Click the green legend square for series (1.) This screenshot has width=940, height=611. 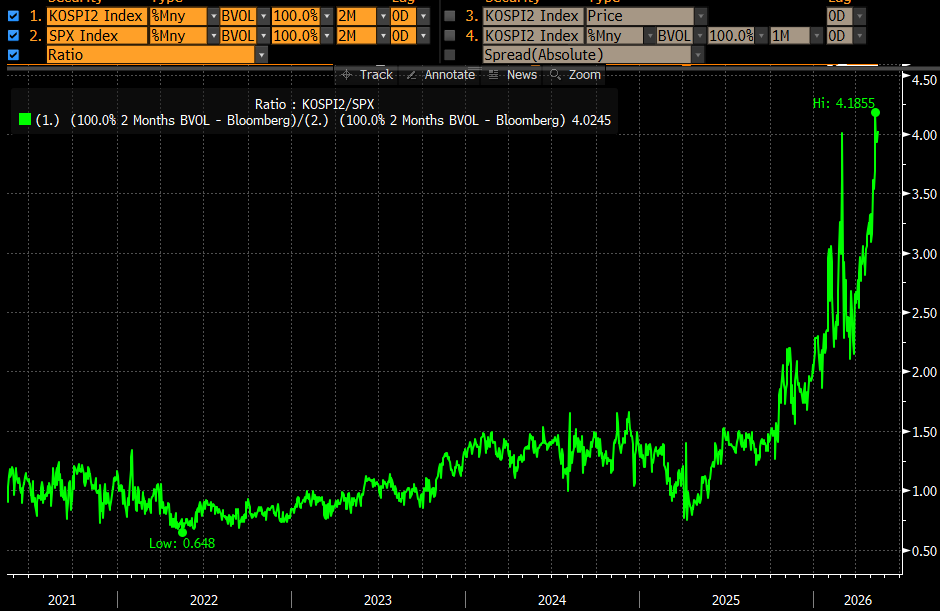coord(25,119)
